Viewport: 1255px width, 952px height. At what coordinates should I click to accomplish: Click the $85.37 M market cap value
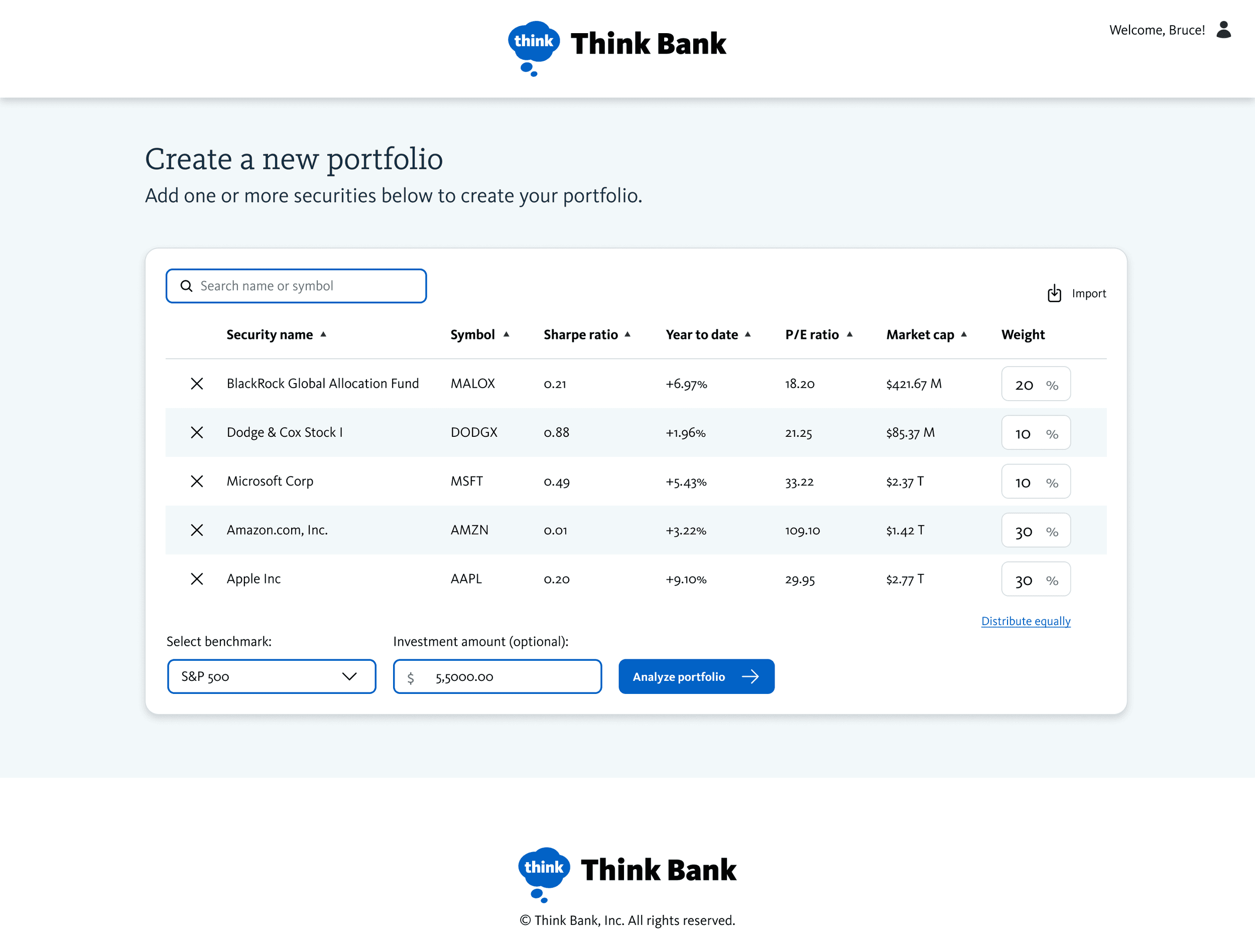point(911,432)
